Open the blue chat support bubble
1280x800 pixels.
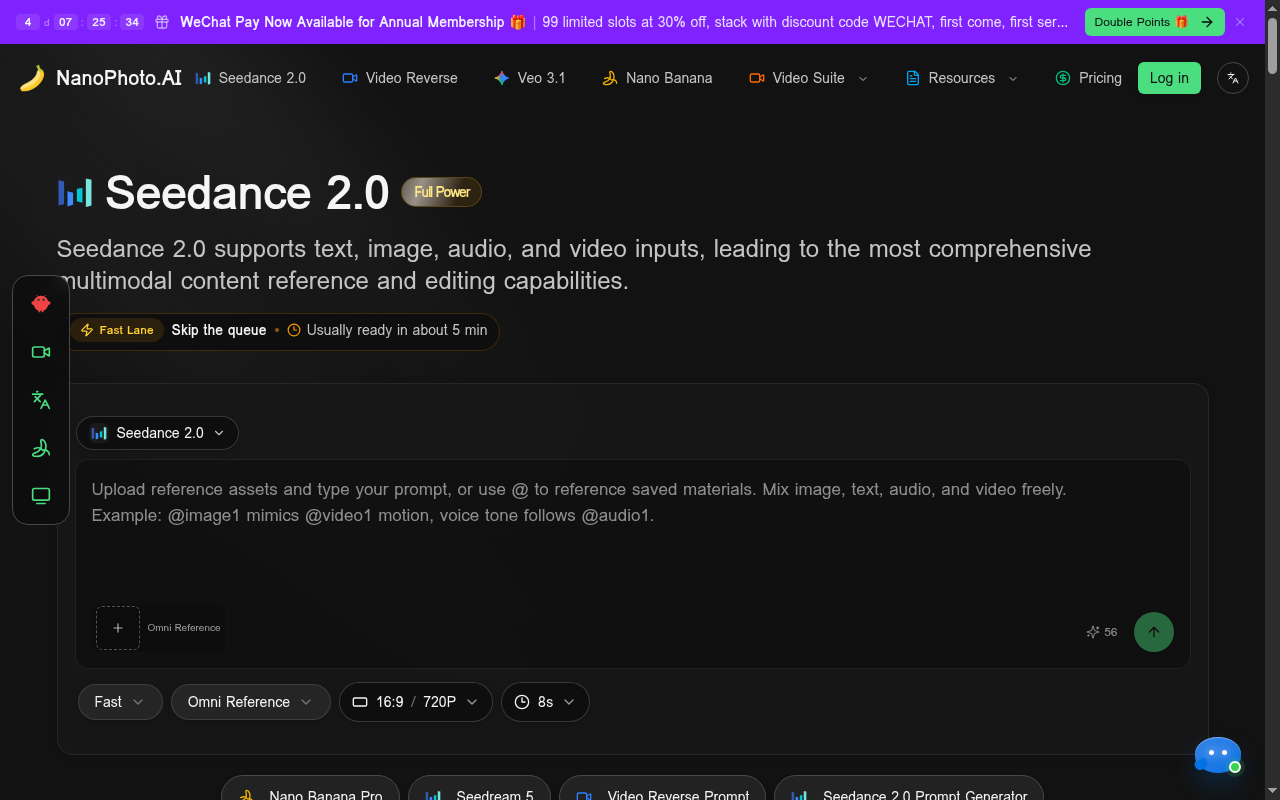click(x=1218, y=755)
